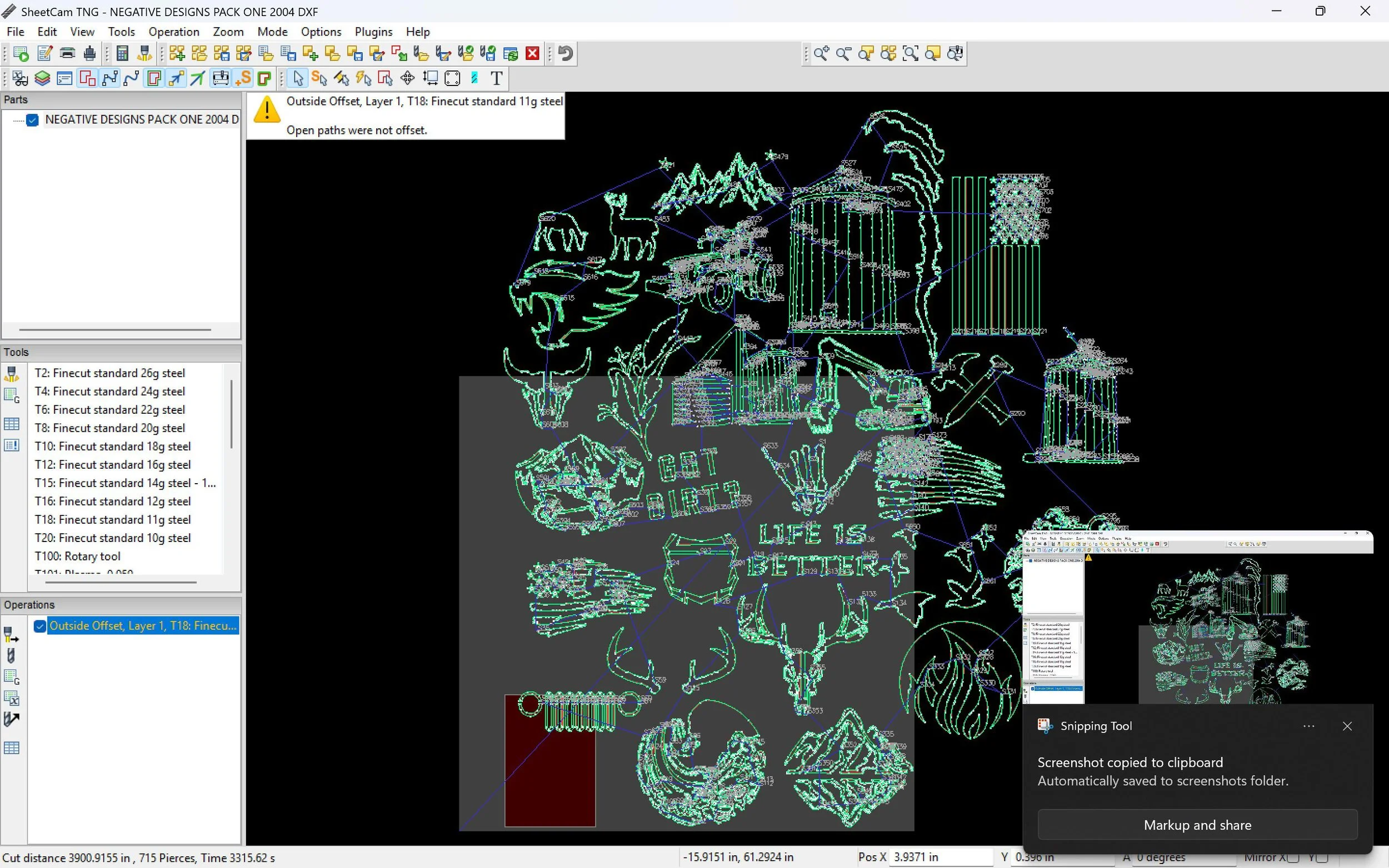Open the Operation menu
This screenshot has width=1389, height=868.
pos(173,32)
